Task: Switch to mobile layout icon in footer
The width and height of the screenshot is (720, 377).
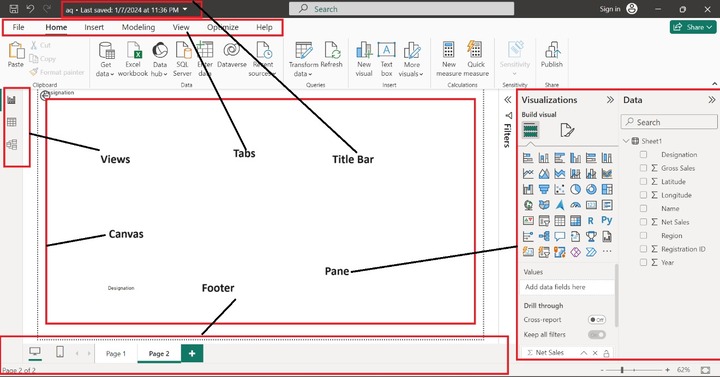Action: 60,352
